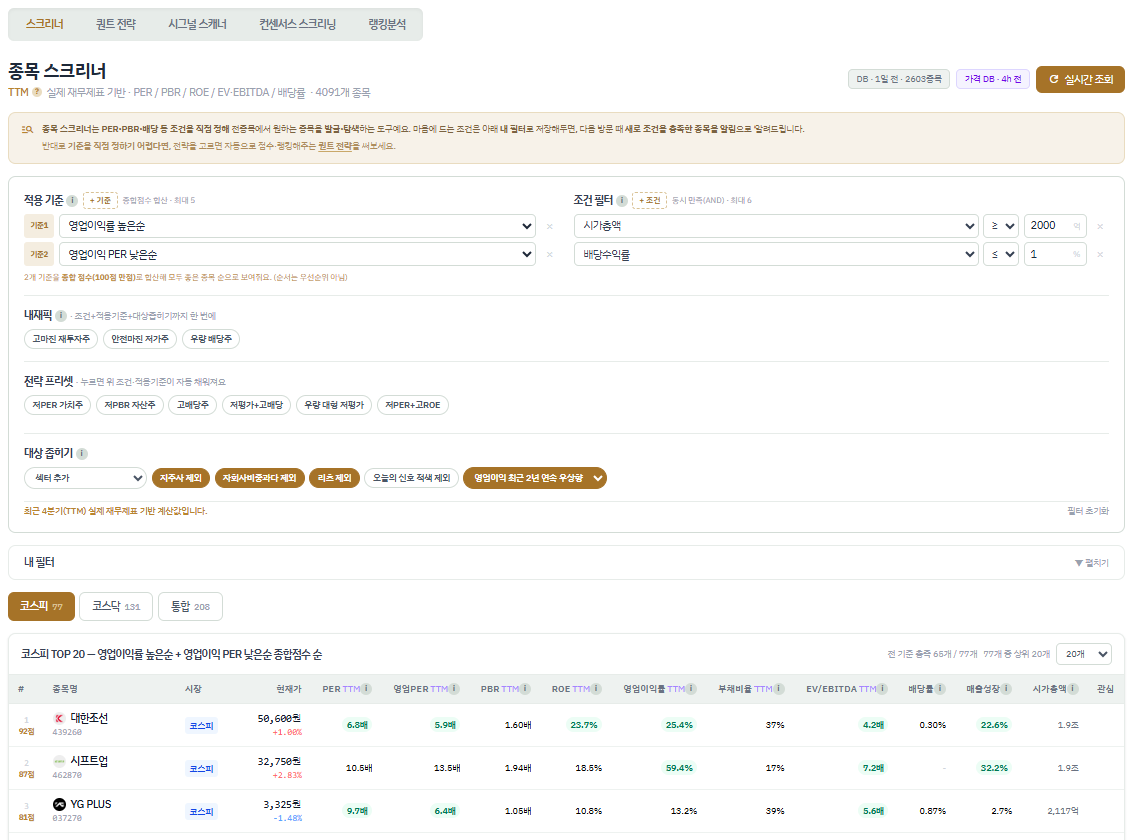This screenshot has height=840, width=1128.
Task: Toggle the 리츠 제외 filter chip
Action: [335, 478]
